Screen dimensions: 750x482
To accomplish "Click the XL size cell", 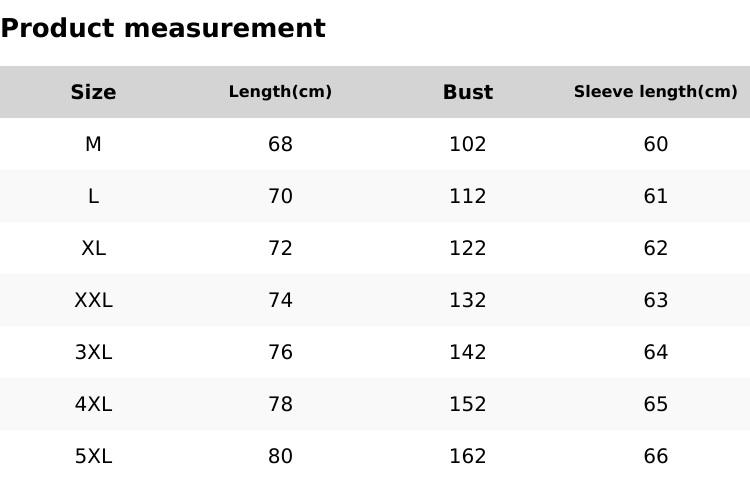I will click(93, 248).
